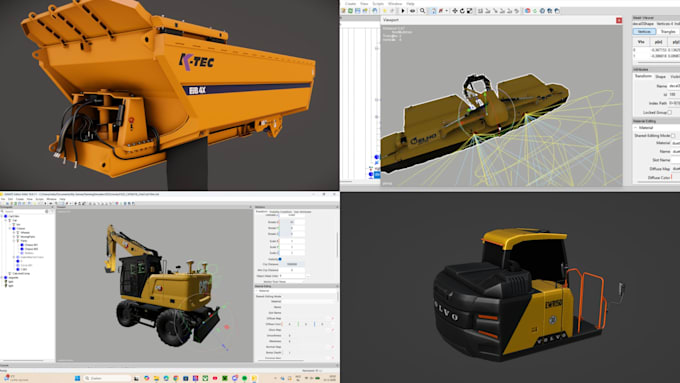
Task: Open the File menu in bottom-left window
Action: pyautogui.click(x=3, y=199)
